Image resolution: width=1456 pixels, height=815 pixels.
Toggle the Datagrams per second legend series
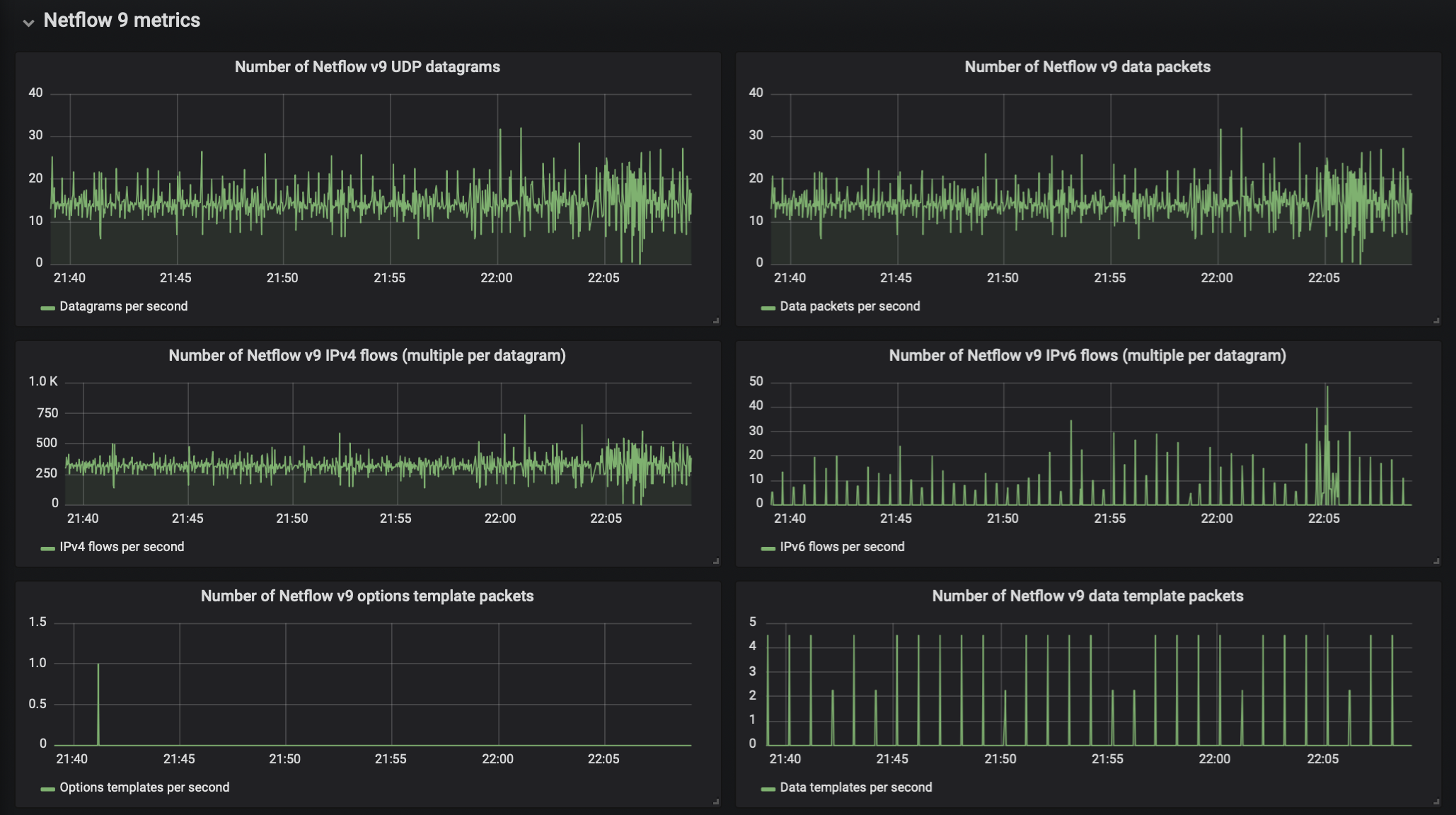pyautogui.click(x=123, y=306)
